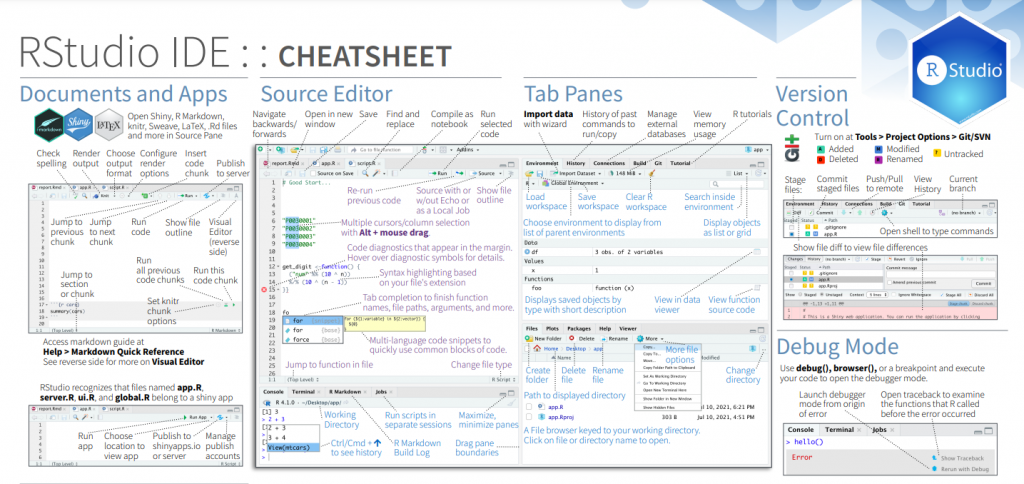Viewport: 1024px width, 484px height.
Task: Select the Unstaged radio button
Action: (822, 295)
